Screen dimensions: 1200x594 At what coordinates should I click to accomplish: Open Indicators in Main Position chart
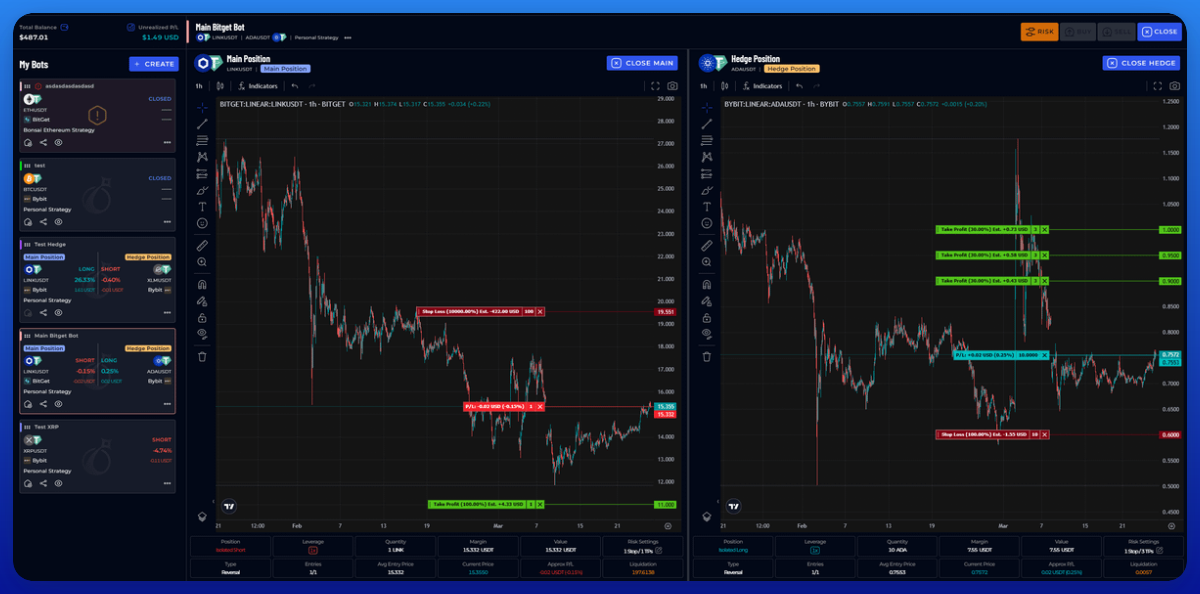pos(258,86)
